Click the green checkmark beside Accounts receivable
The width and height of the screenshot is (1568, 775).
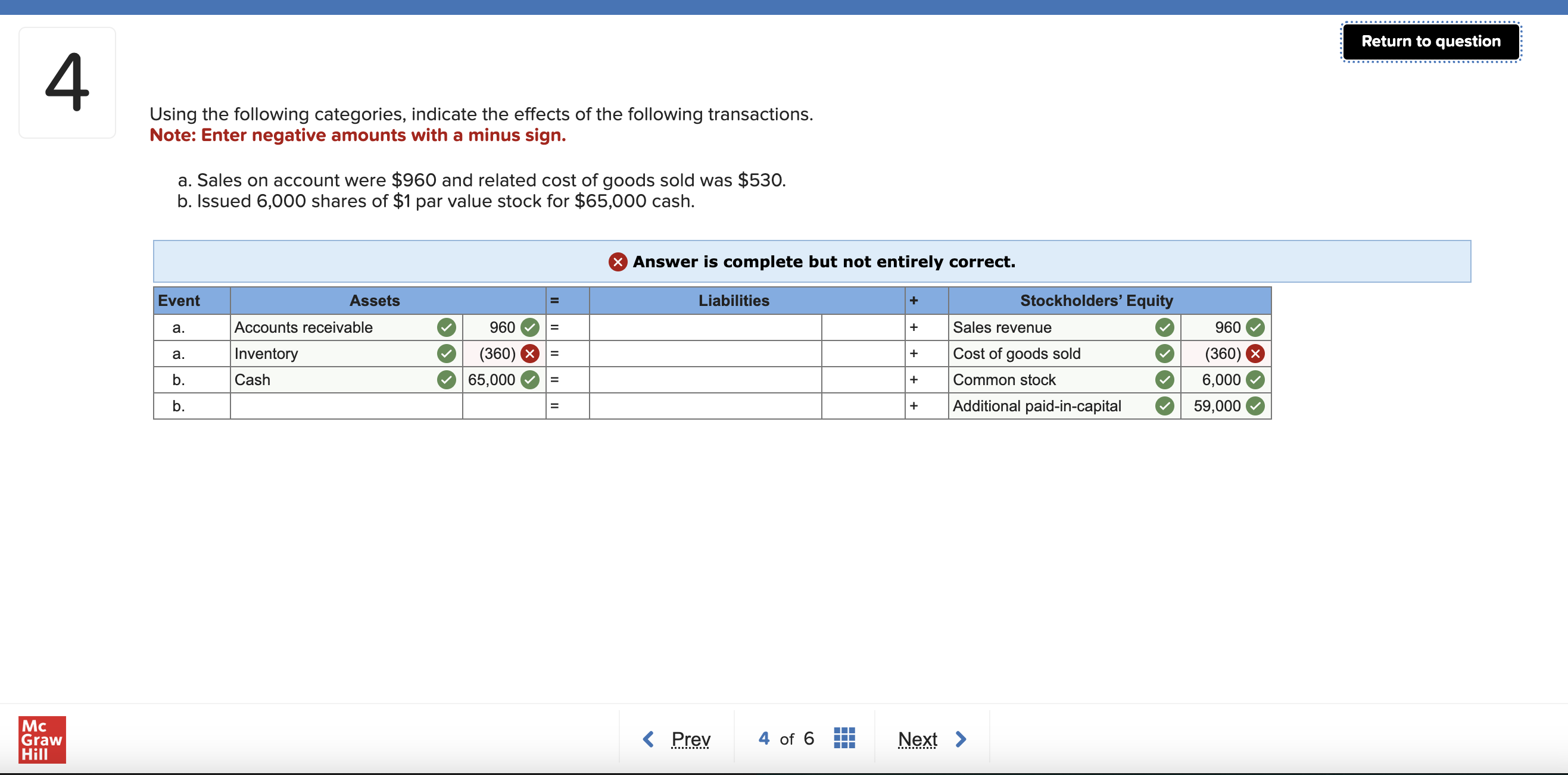(x=446, y=327)
